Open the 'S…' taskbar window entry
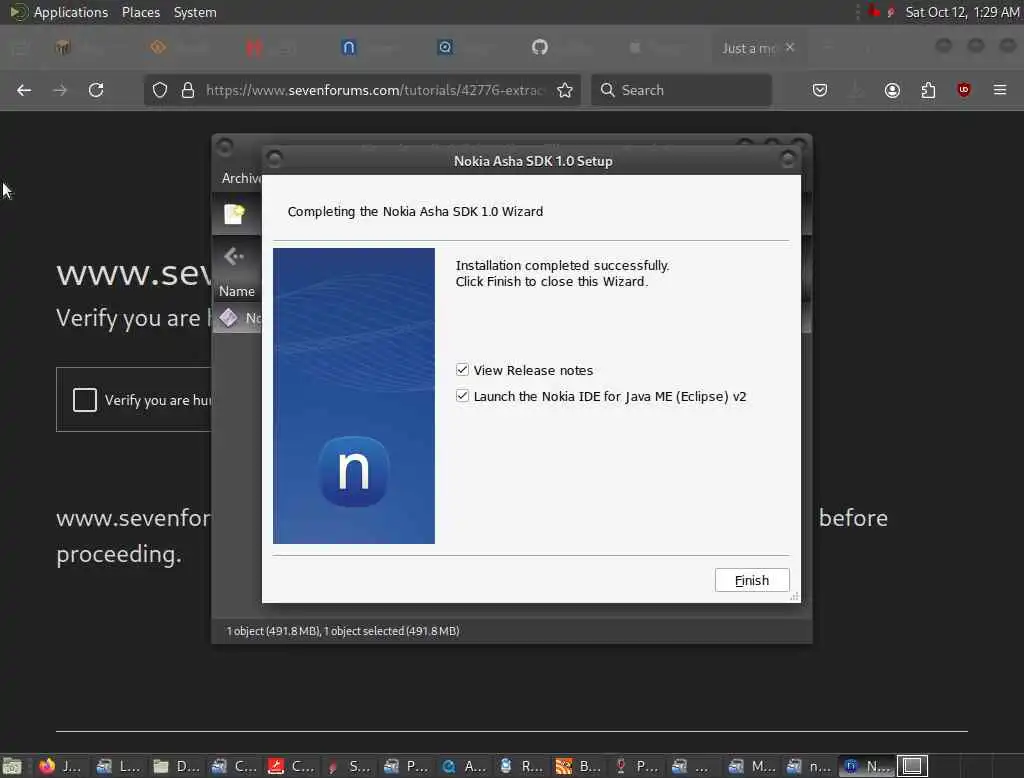 coord(348,766)
